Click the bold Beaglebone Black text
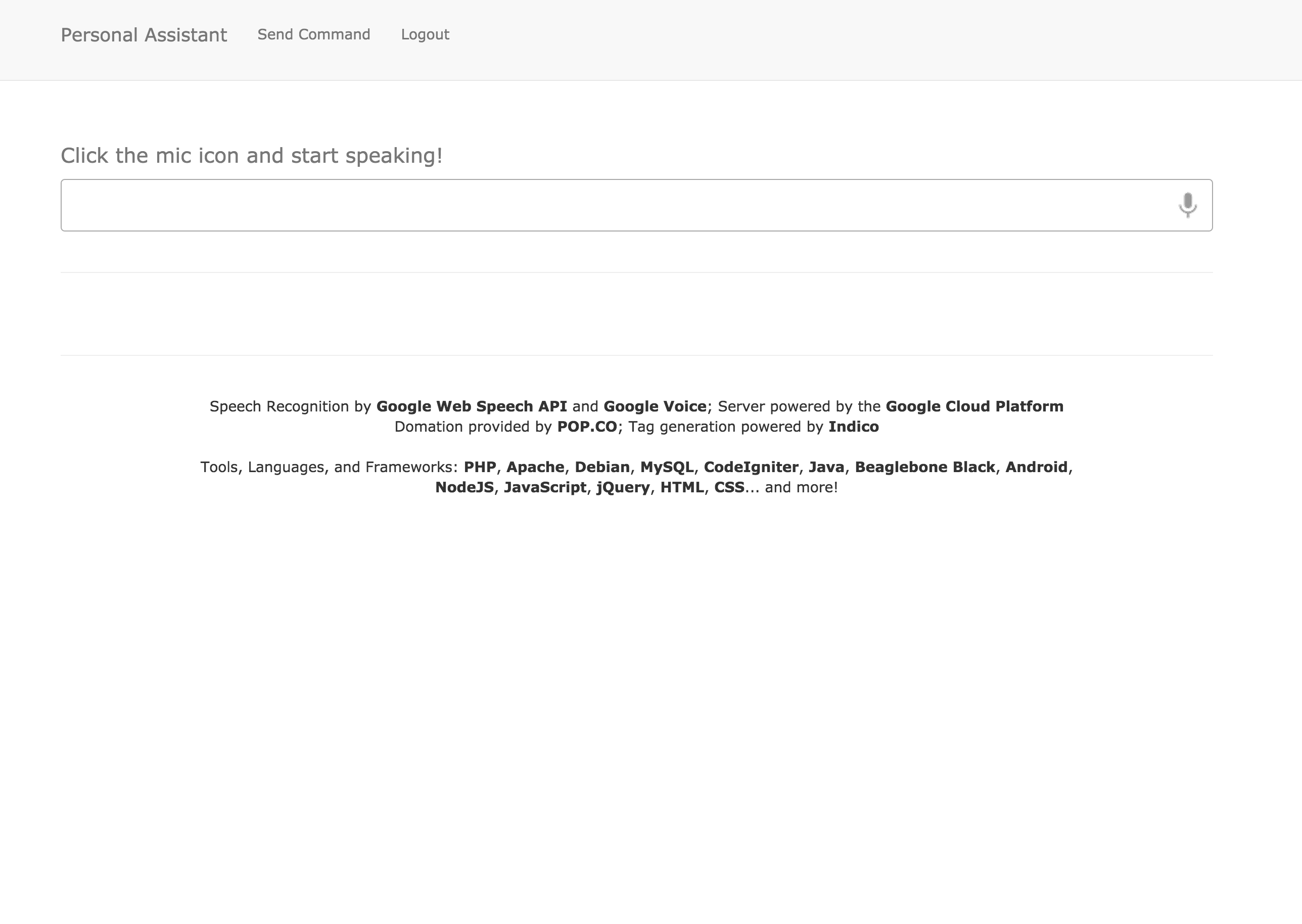 click(925, 467)
